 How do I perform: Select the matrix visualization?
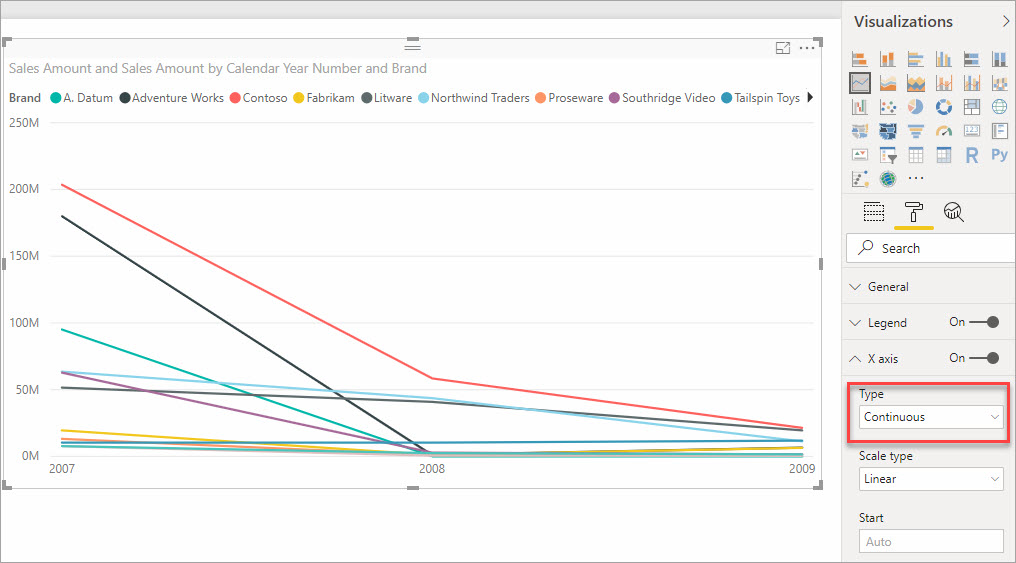[x=943, y=155]
